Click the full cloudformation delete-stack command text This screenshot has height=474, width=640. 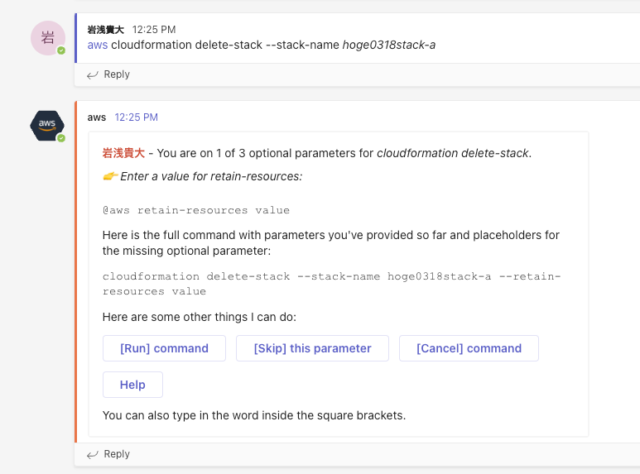point(331,284)
